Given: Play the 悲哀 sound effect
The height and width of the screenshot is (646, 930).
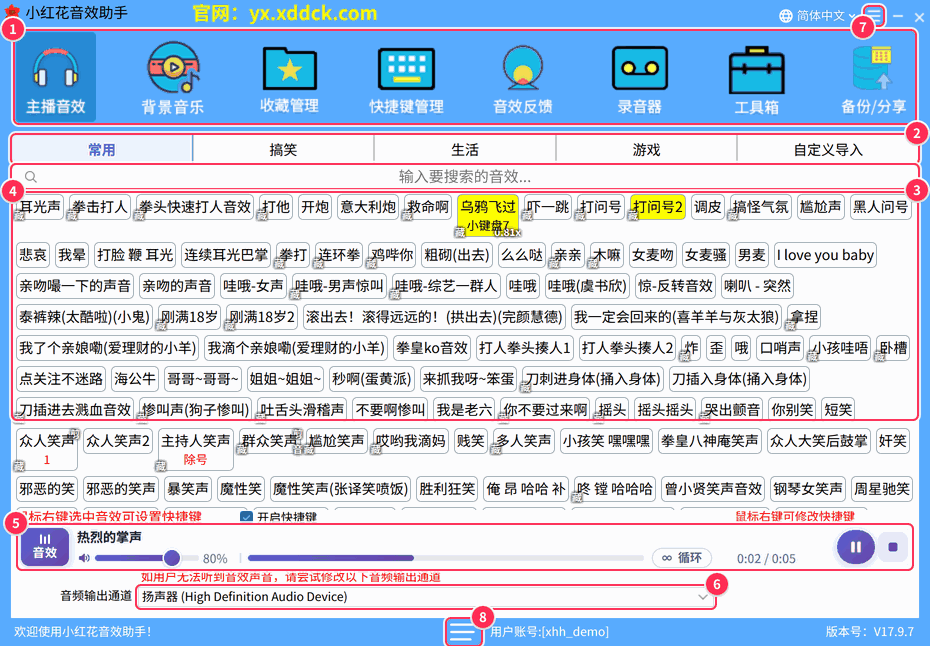Looking at the screenshot, I should point(33,255).
